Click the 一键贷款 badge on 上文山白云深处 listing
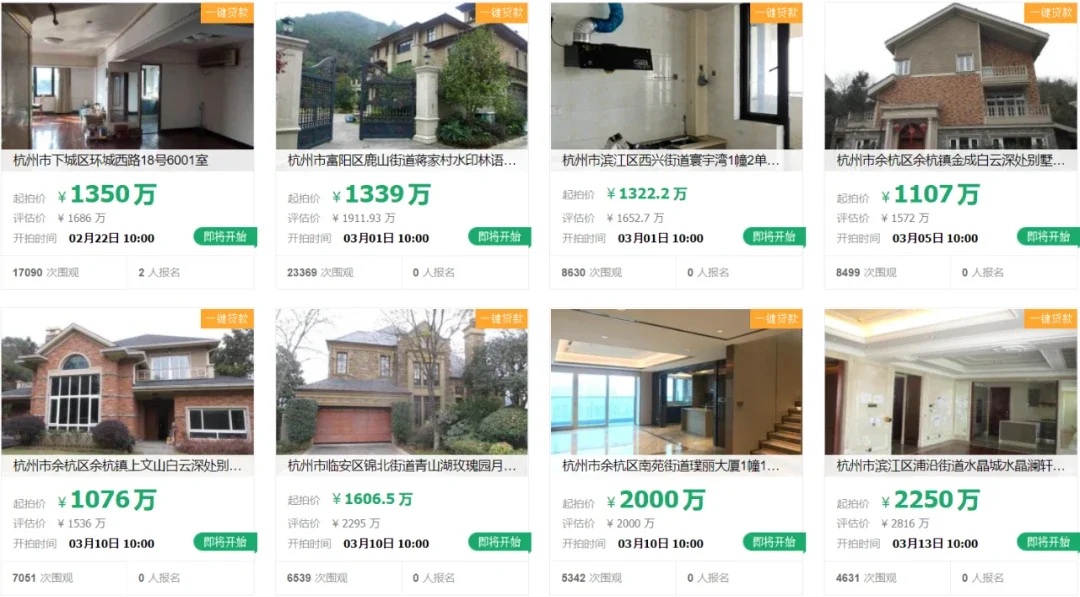Image resolution: width=1080 pixels, height=597 pixels. point(227,319)
